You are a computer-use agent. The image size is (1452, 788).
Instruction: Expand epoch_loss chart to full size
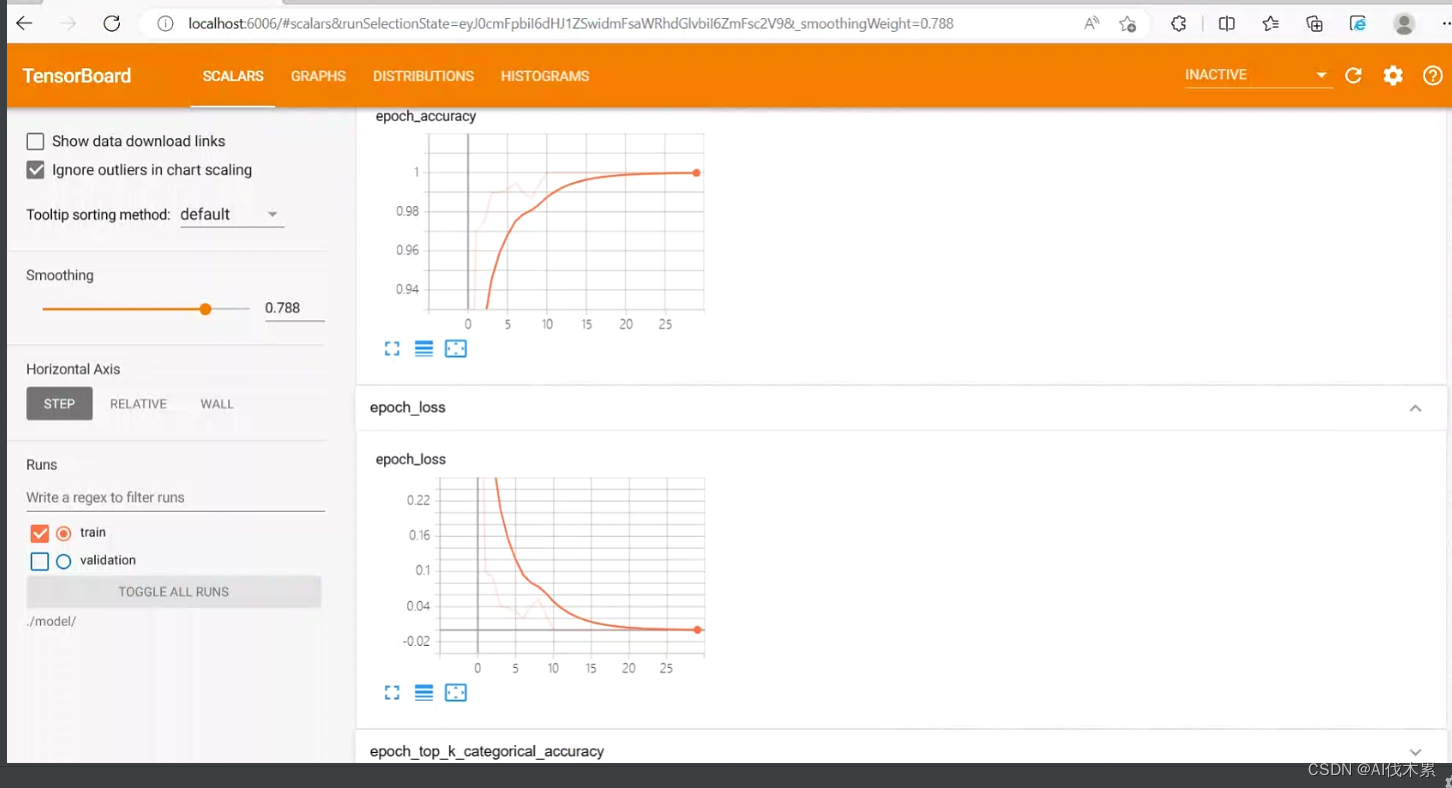(x=392, y=692)
